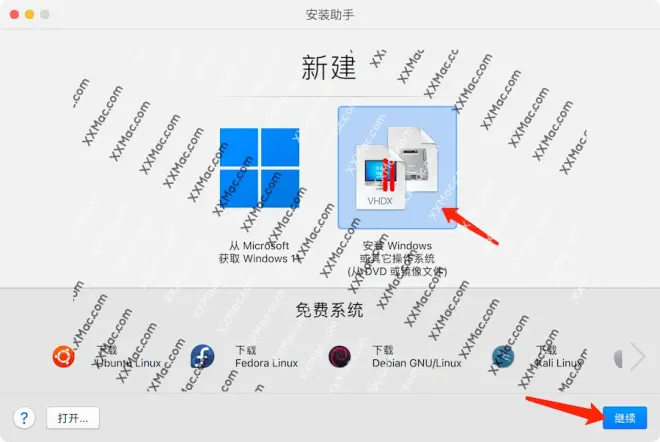Click the 免费系统 section heading

pos(330,310)
